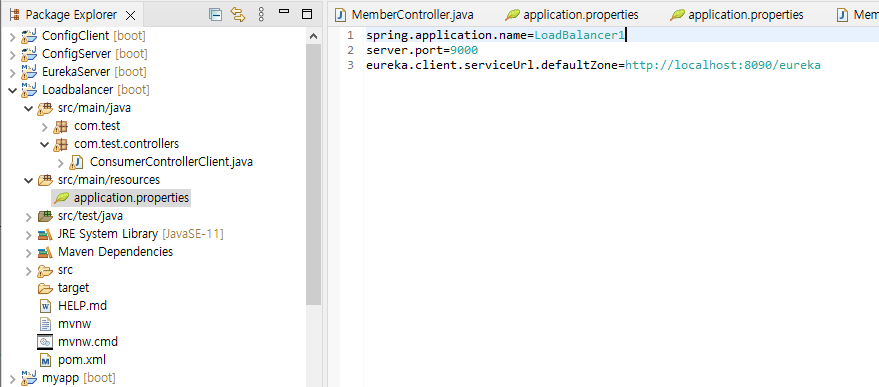Viewport: 879px width, 387px height.
Task: Place cursor on spring.application.name line
Action: 496,35
